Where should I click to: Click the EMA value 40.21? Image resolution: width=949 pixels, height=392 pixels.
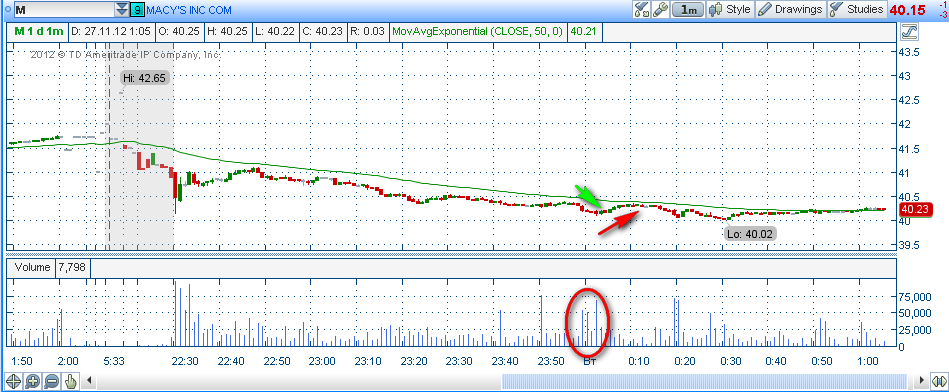[582, 31]
